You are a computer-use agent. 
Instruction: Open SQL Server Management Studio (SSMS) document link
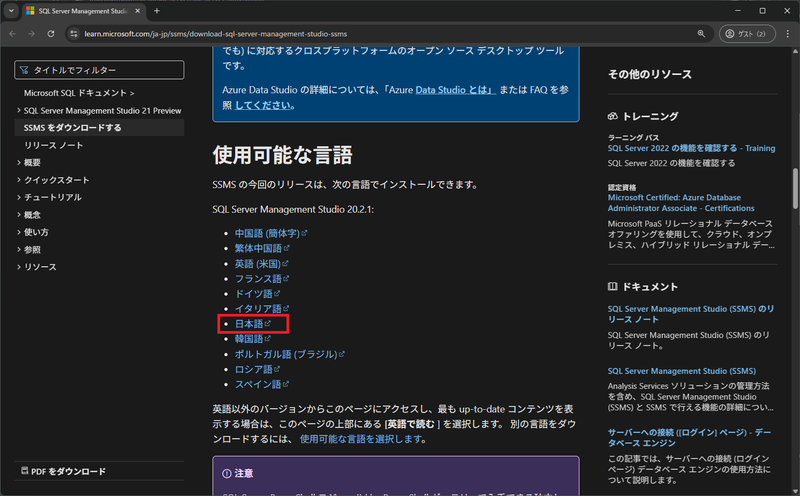point(682,371)
